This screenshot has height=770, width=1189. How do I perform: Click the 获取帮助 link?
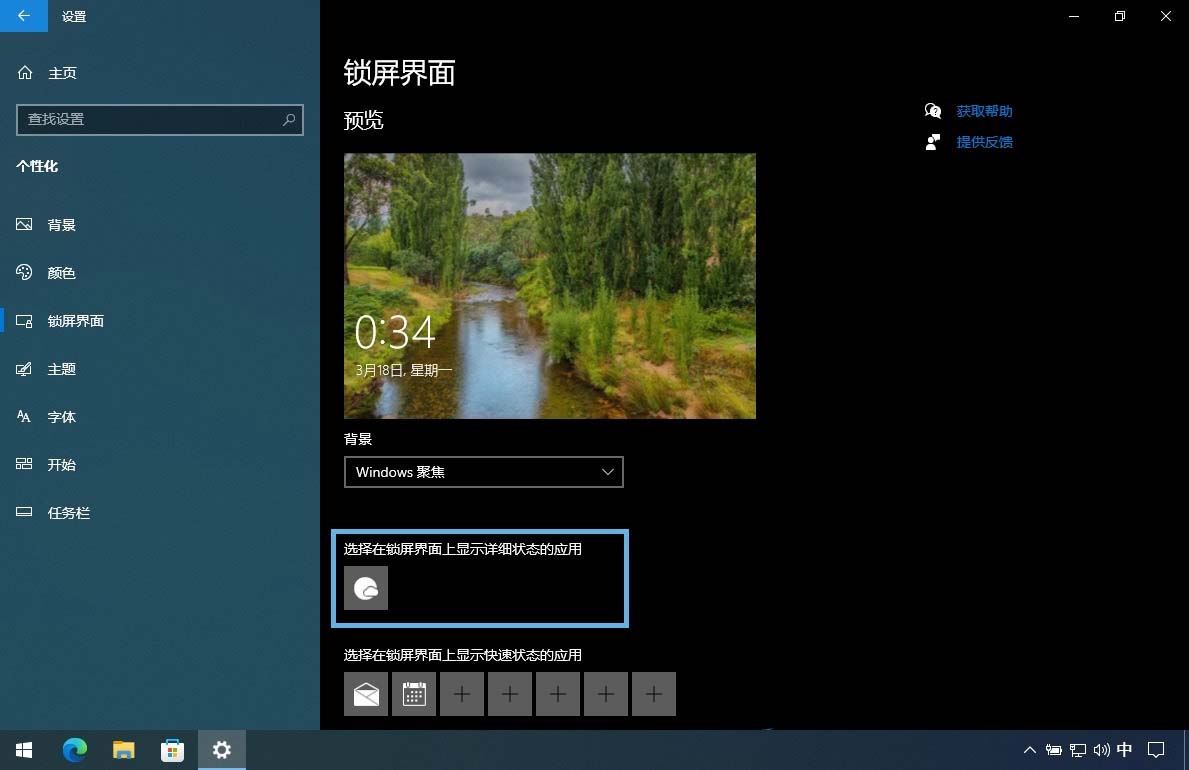(984, 111)
